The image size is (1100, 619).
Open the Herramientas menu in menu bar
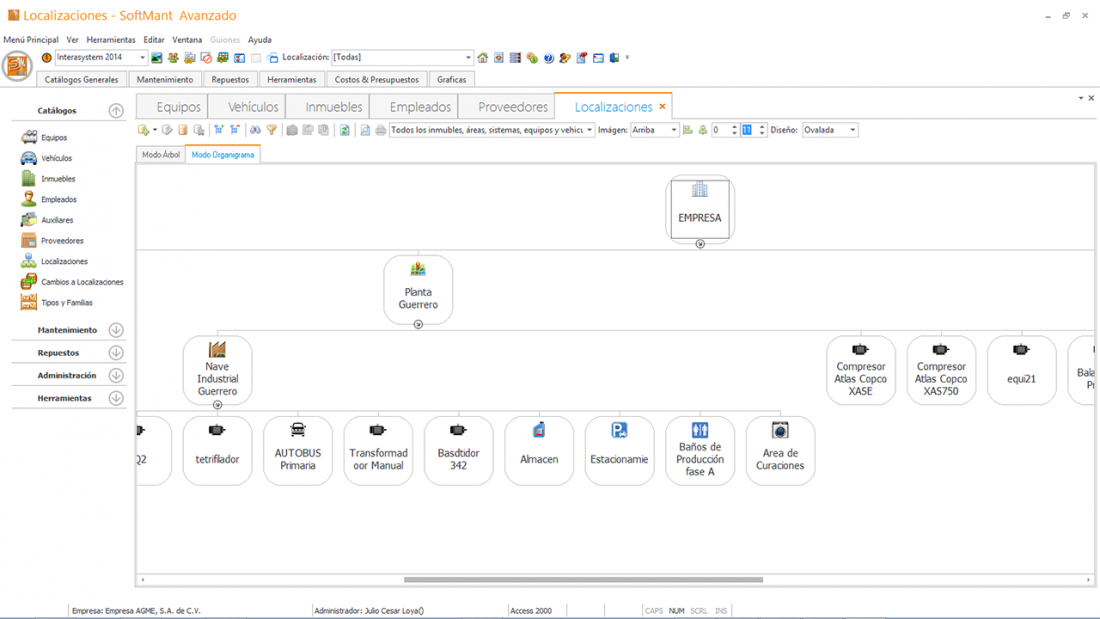110,40
